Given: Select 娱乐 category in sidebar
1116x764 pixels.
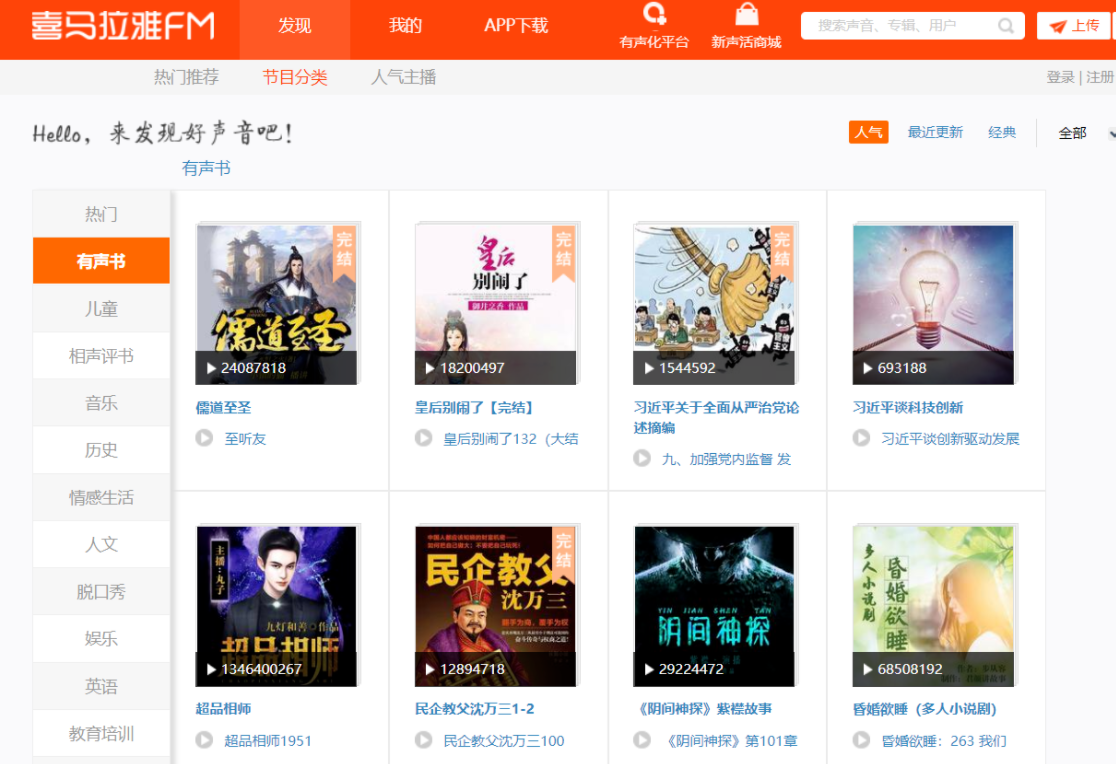Looking at the screenshot, I should (101, 639).
